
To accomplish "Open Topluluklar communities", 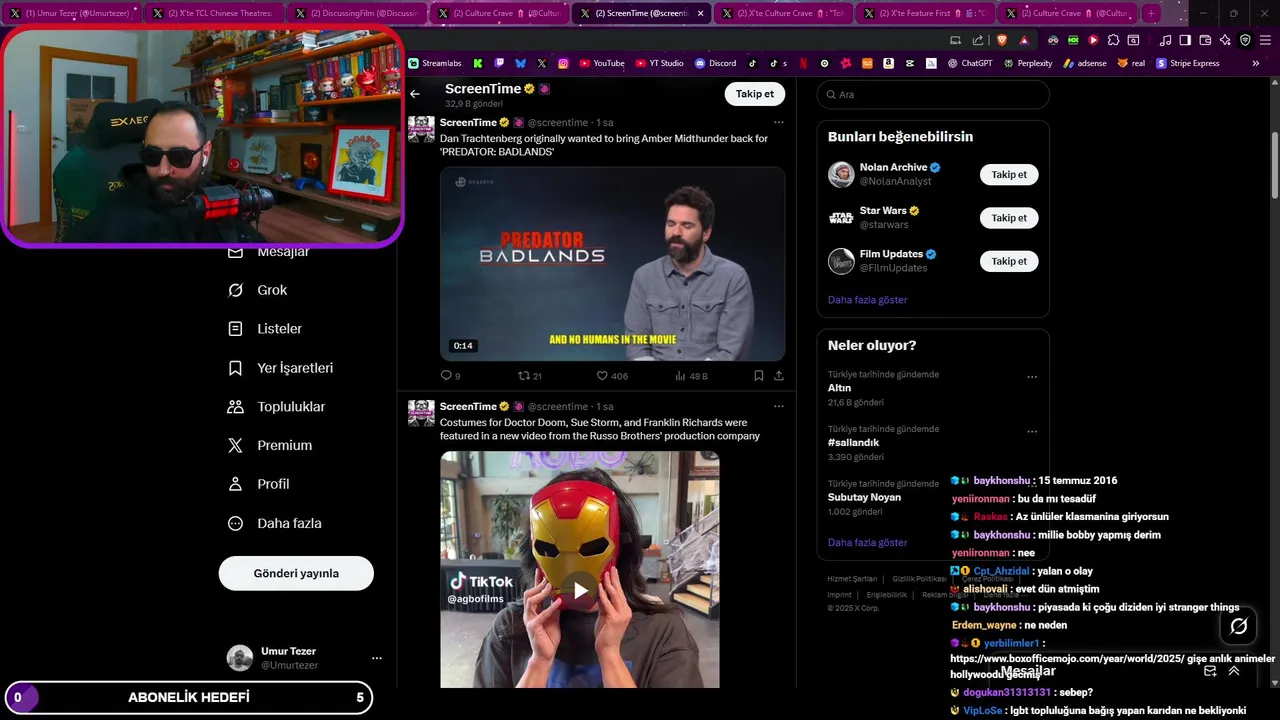I will pyautogui.click(x=277, y=407).
